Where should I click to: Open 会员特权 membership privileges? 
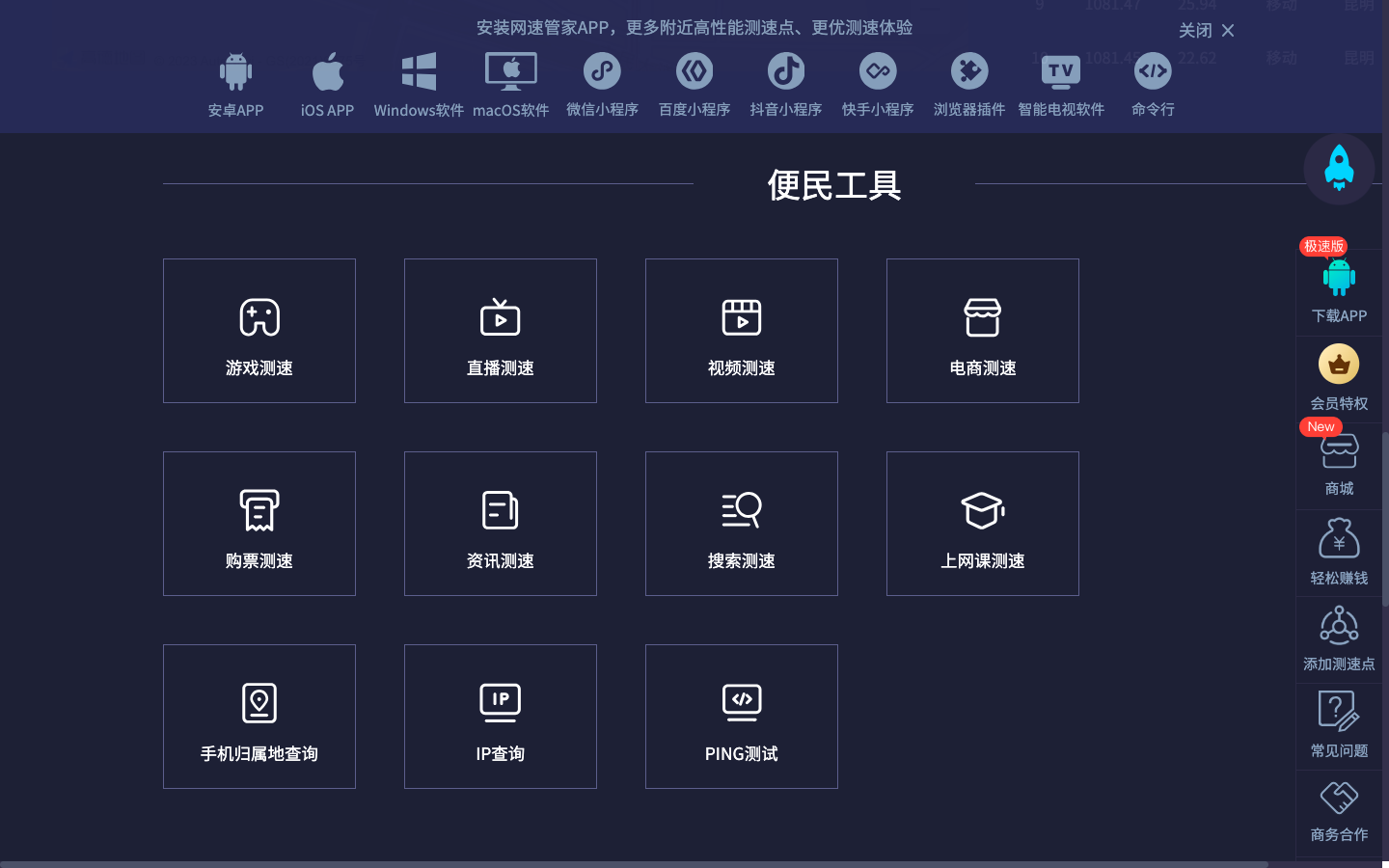point(1339,376)
